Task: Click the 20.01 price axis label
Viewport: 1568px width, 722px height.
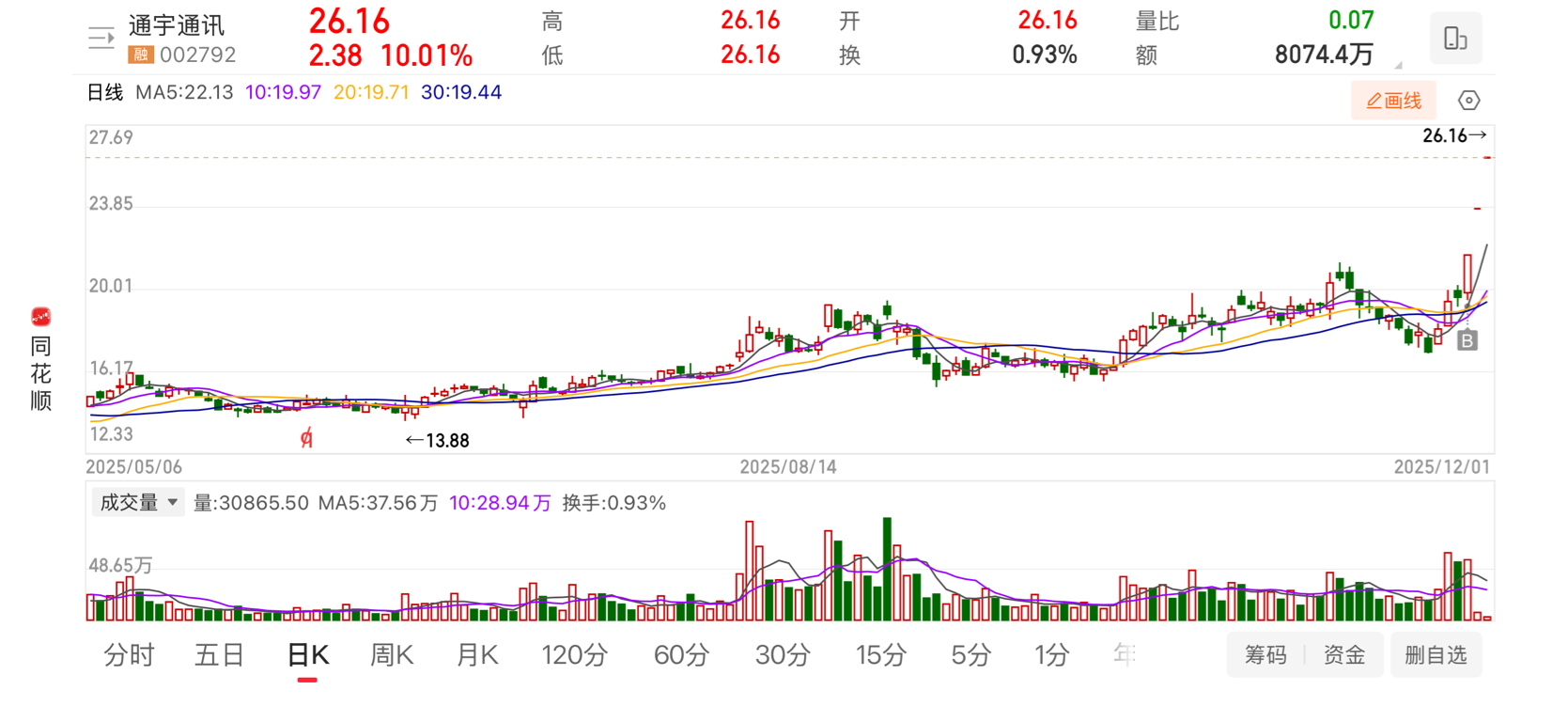Action: pos(111,286)
